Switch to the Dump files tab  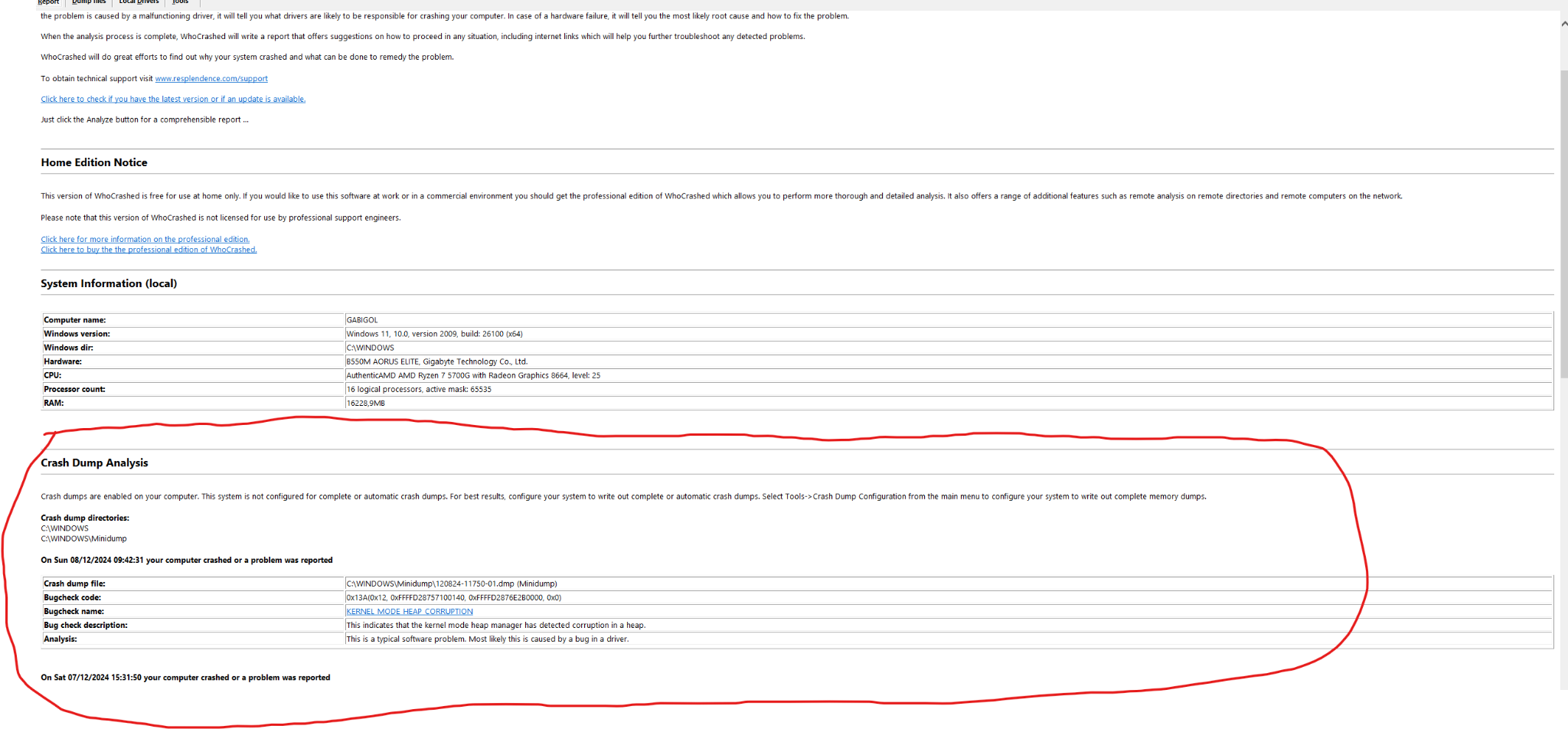pos(89,2)
